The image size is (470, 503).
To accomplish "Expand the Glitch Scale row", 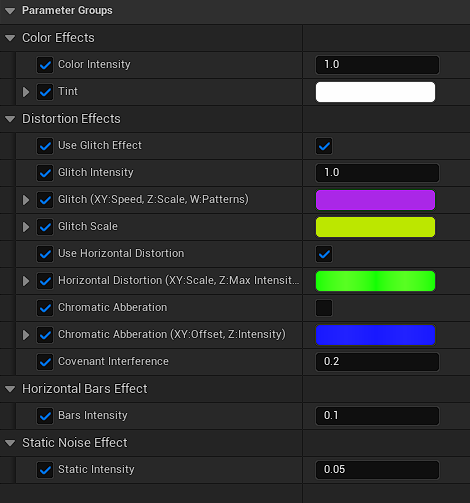I will pyautogui.click(x=26, y=227).
